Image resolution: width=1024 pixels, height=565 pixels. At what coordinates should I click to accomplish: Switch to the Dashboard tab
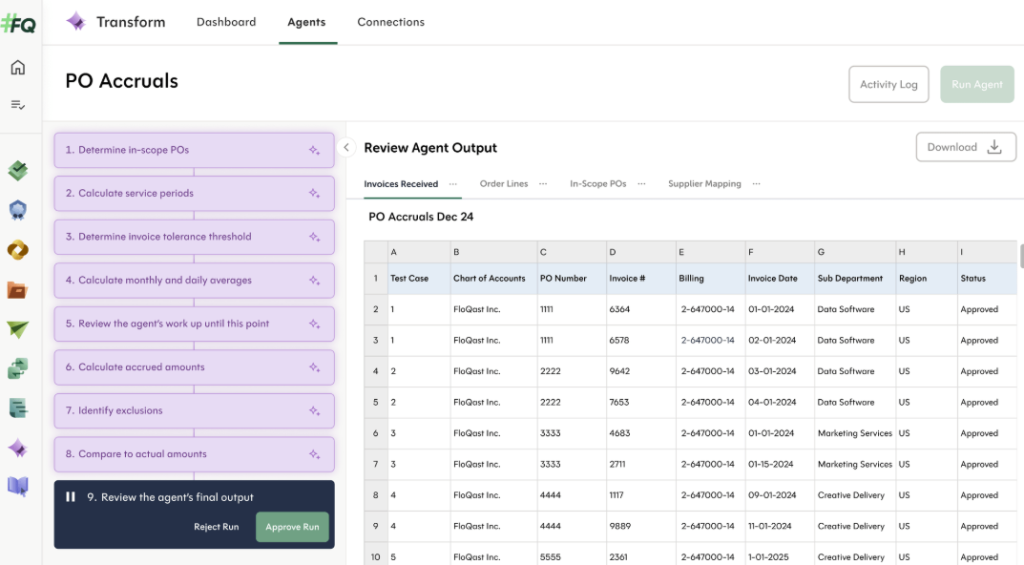pos(226,22)
